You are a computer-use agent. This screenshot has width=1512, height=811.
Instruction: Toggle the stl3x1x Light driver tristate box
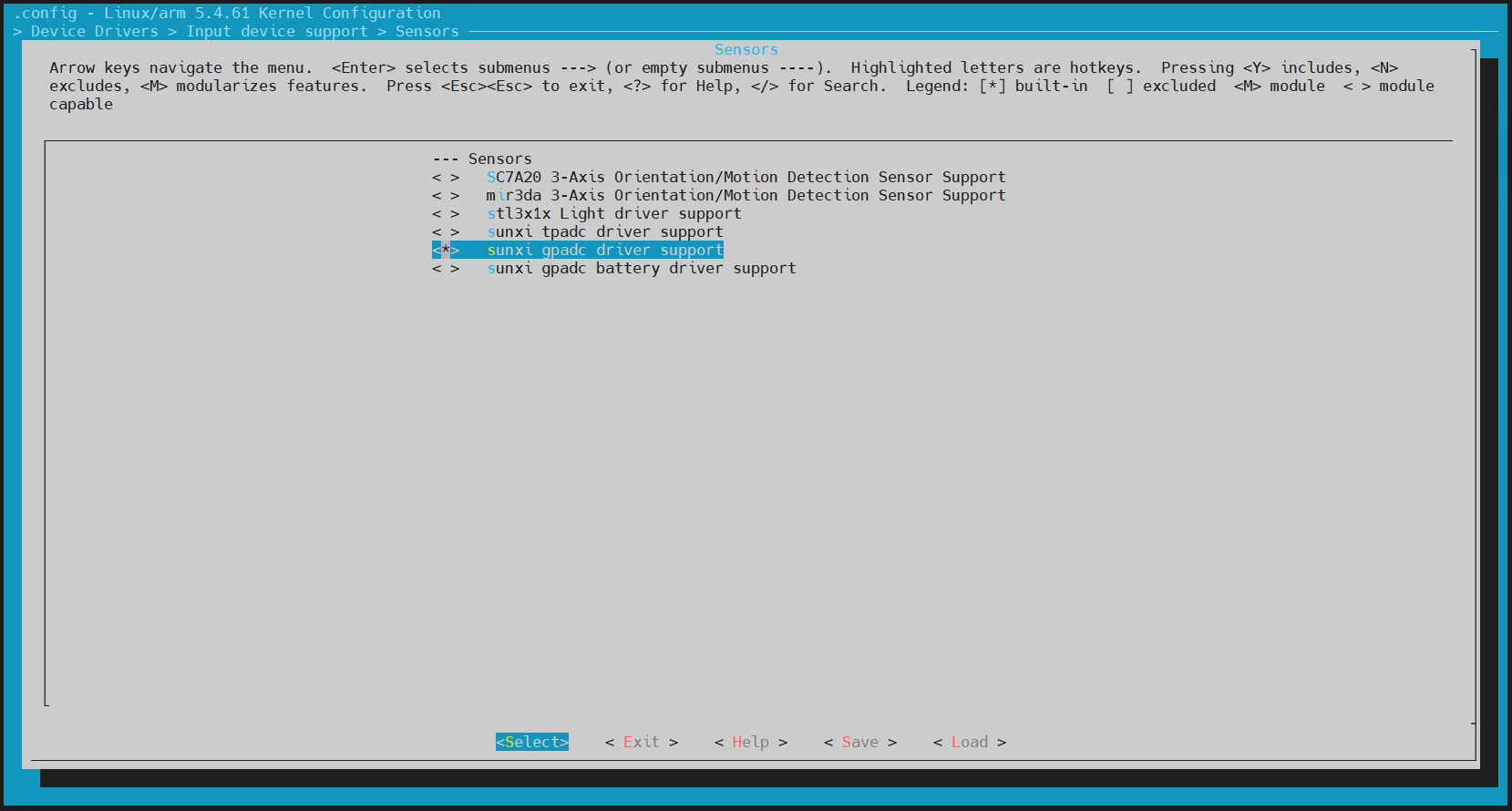click(446, 213)
